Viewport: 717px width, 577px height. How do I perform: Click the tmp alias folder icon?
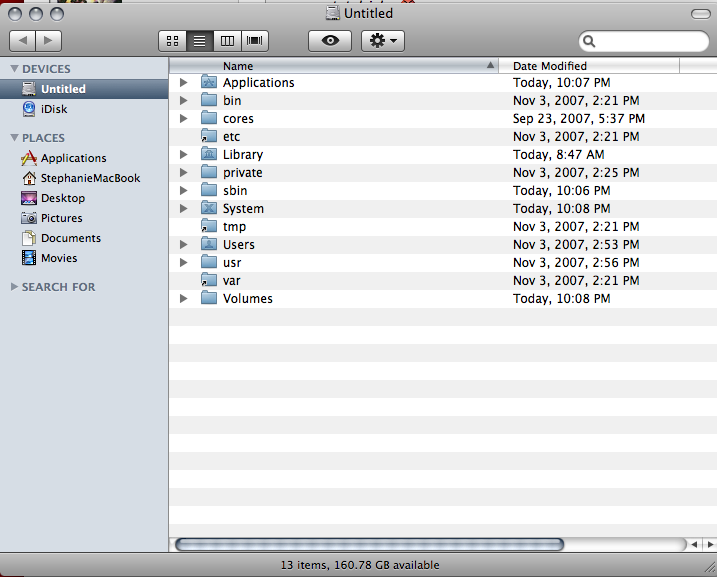[209, 226]
